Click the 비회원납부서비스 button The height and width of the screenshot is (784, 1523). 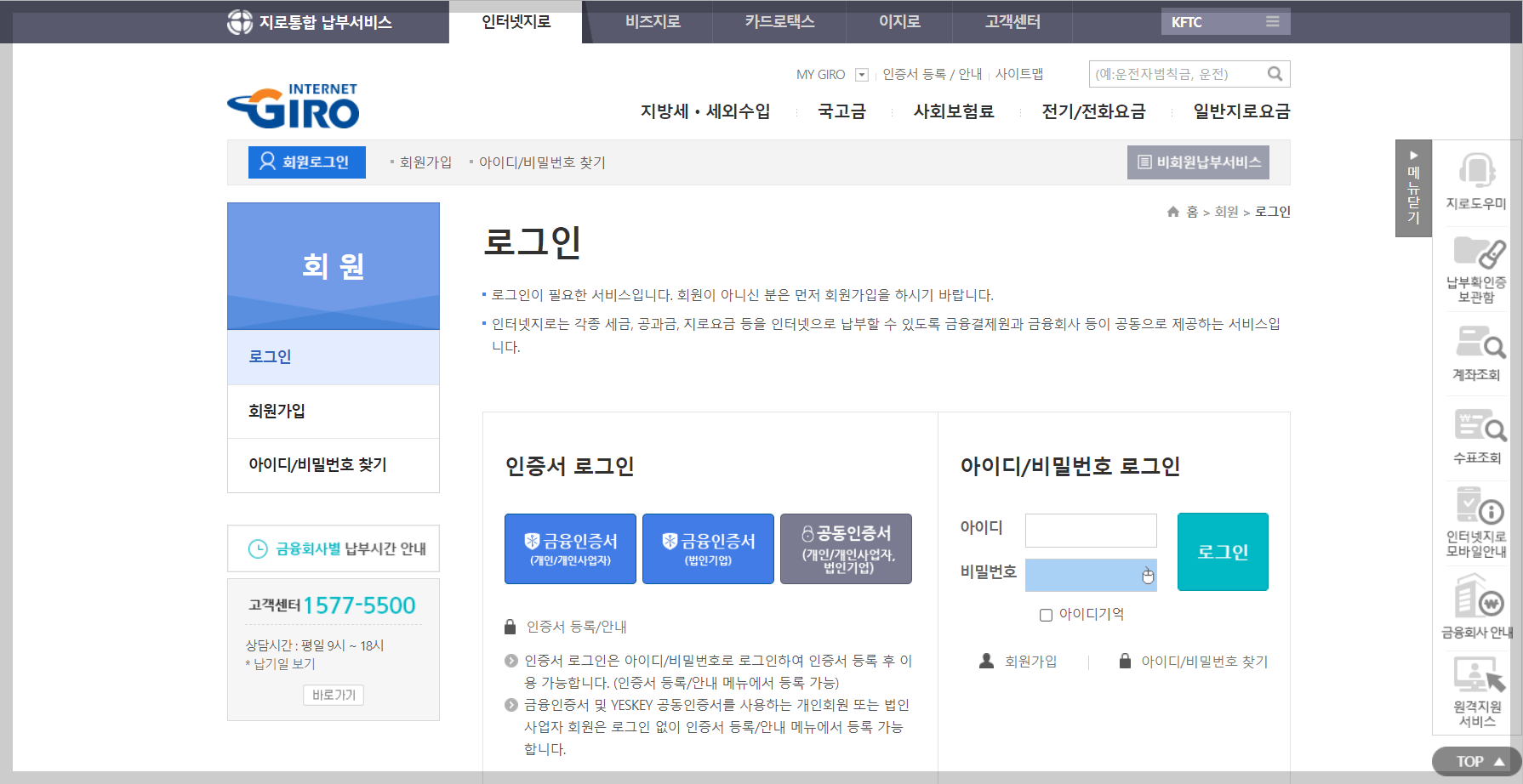pyautogui.click(x=1197, y=162)
